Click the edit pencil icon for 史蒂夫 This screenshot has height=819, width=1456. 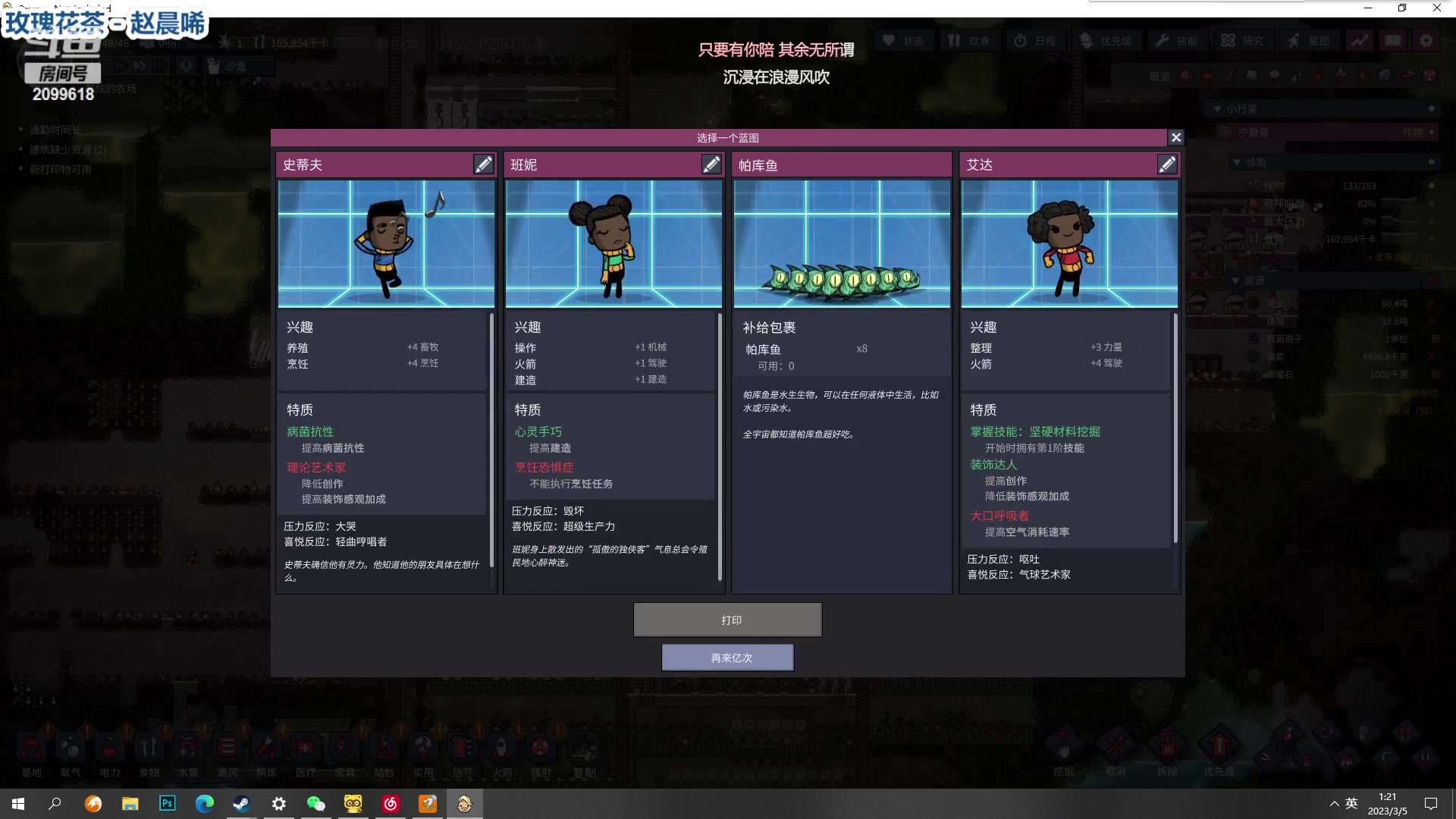pyautogui.click(x=483, y=165)
